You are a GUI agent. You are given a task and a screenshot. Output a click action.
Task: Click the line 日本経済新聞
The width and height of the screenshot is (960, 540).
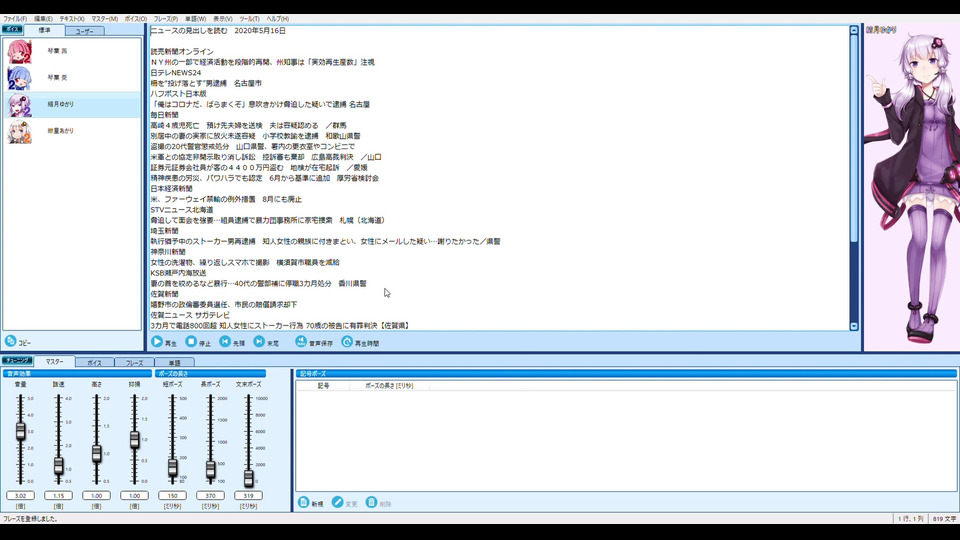pyautogui.click(x=171, y=189)
